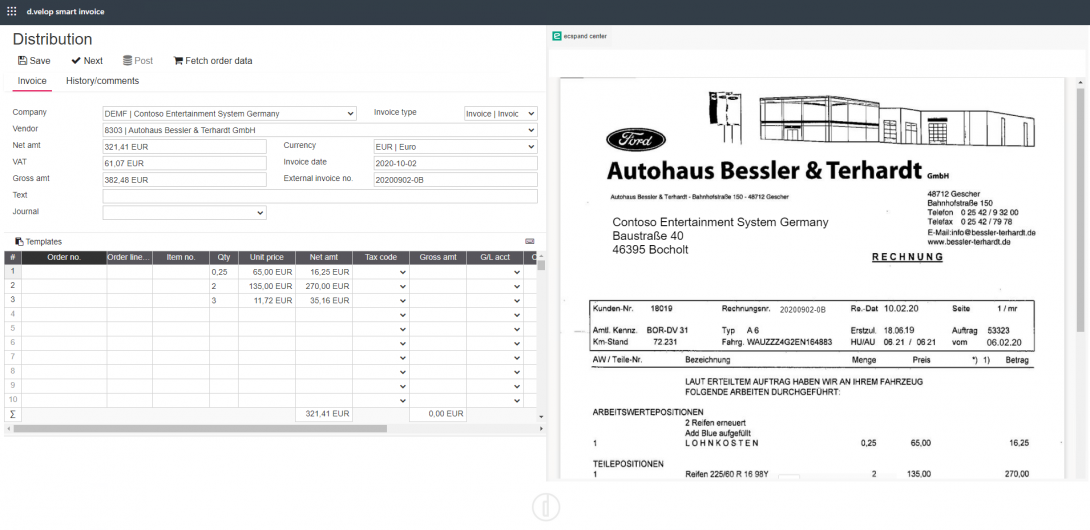Viewport: 1090px width, 530px height.
Task: Click the 321,41 EUR sum total cell
Action: pyautogui.click(x=324, y=414)
